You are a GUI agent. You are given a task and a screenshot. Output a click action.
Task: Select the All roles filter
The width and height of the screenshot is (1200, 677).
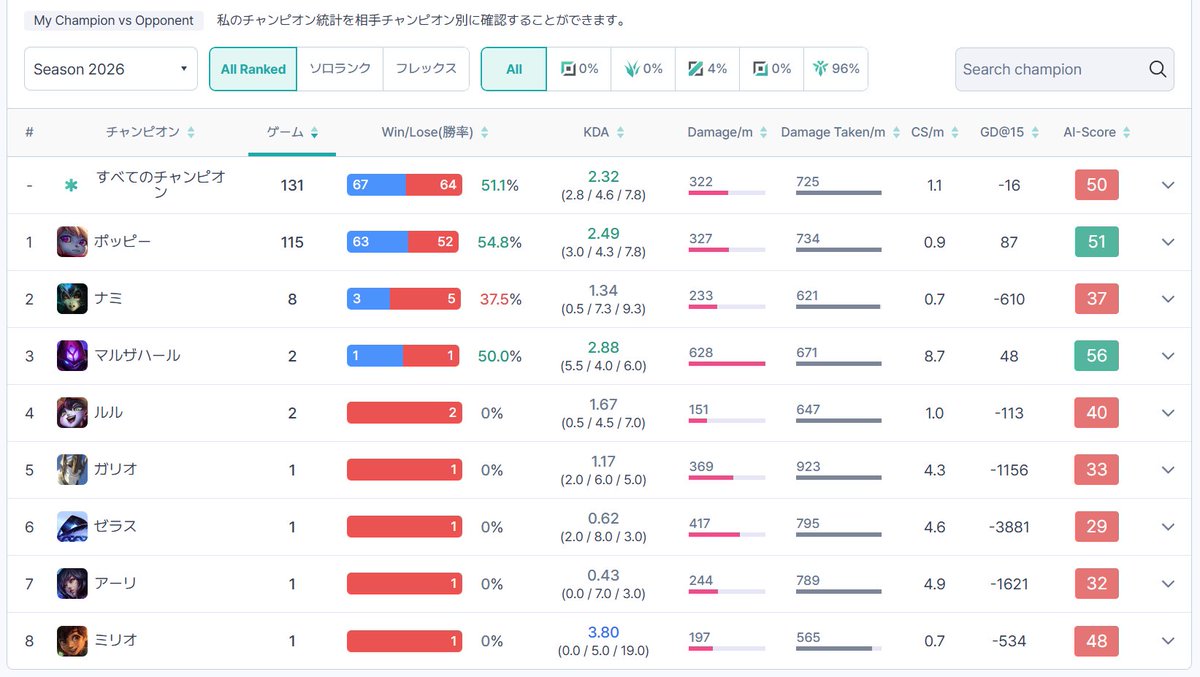(x=514, y=69)
